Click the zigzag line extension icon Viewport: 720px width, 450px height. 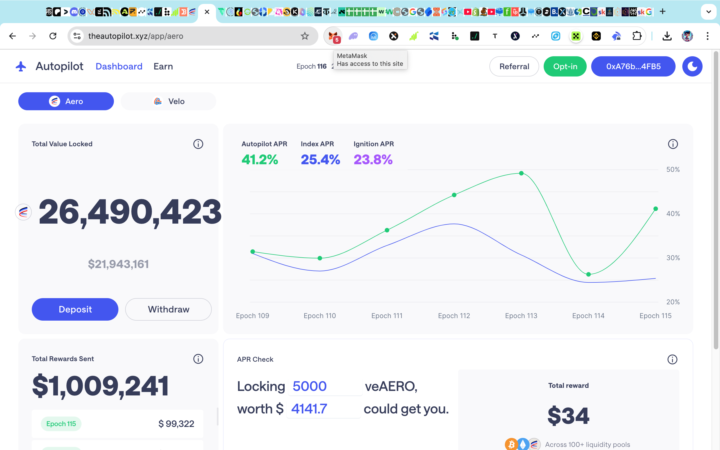(x=535, y=36)
